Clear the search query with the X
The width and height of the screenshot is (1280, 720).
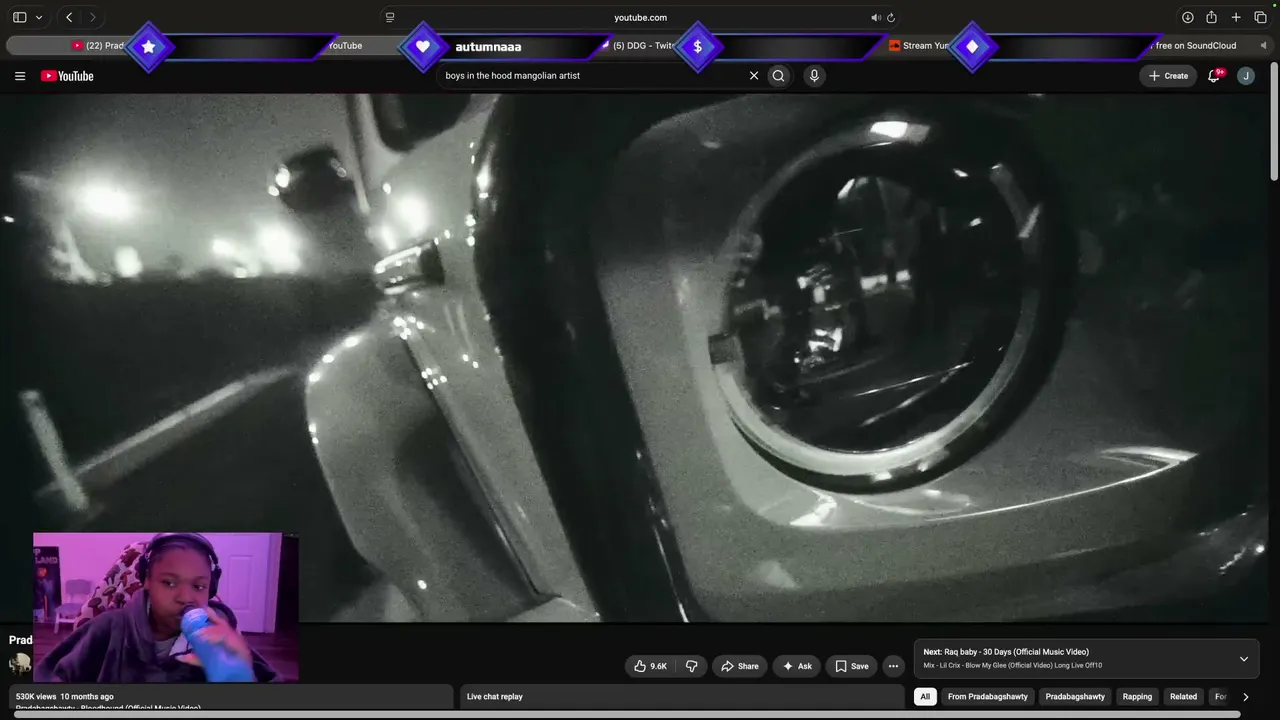754,76
